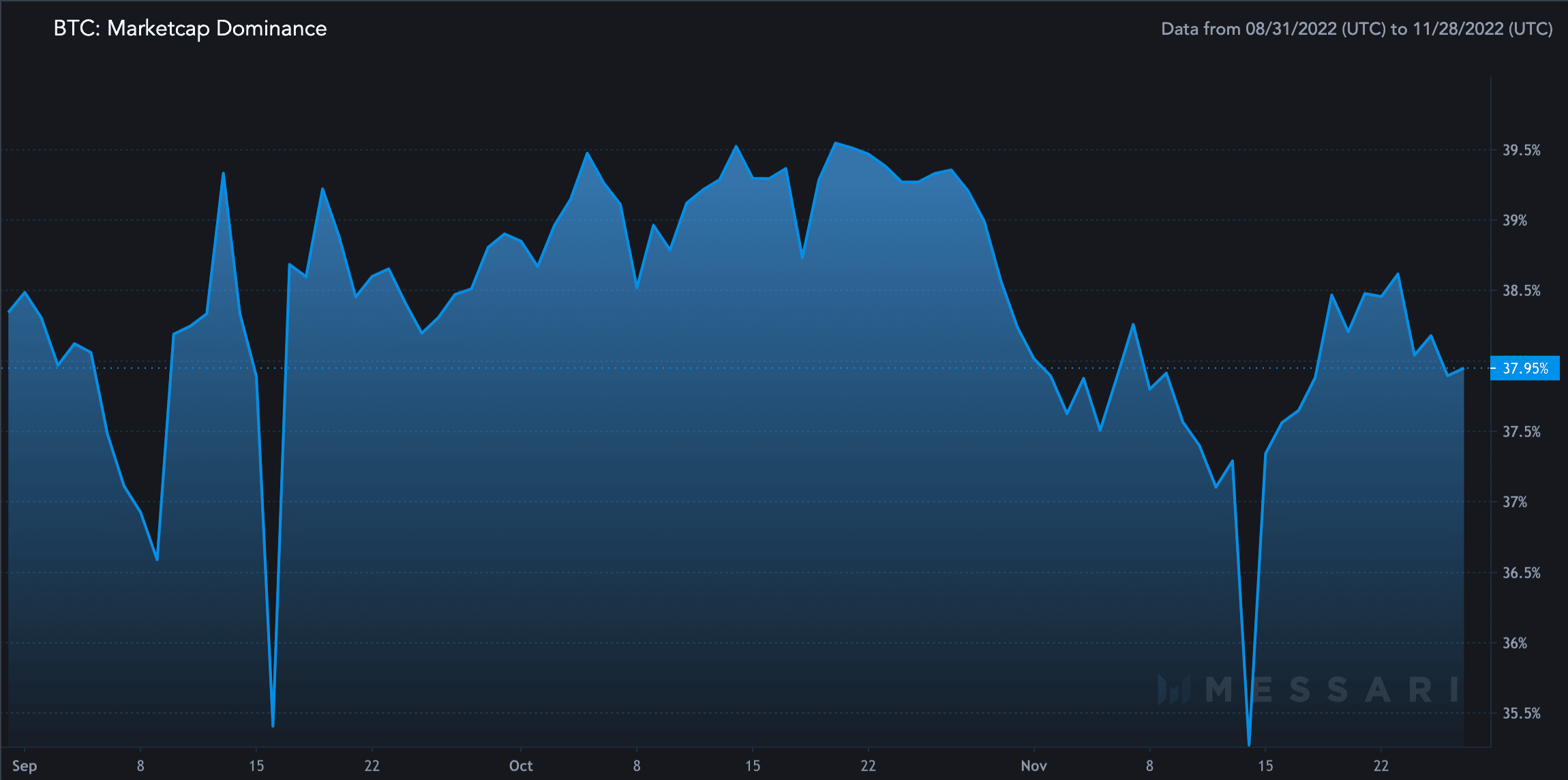Click the BTC: Marketcap Dominance title
This screenshot has height=780, width=1568.
click(x=190, y=29)
